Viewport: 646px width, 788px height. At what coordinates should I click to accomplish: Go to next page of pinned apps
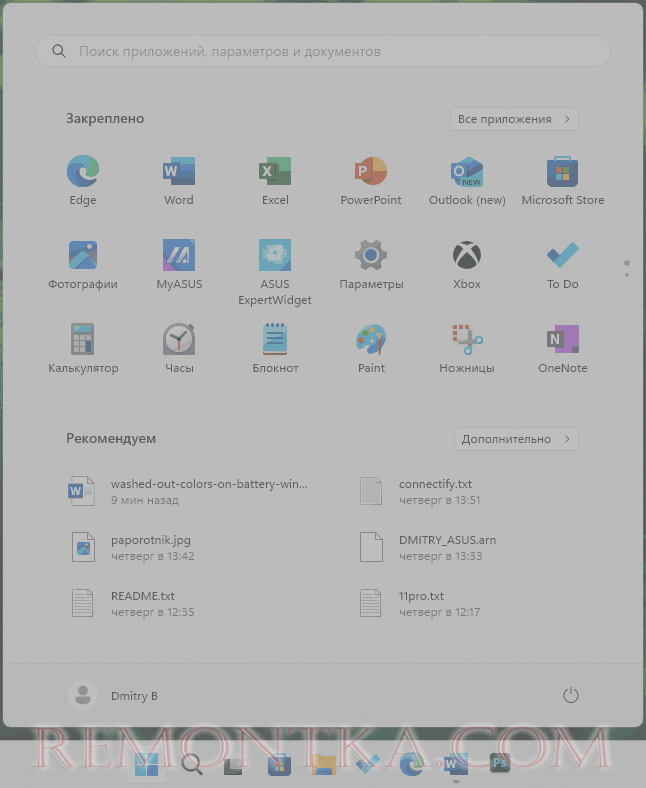click(x=627, y=275)
